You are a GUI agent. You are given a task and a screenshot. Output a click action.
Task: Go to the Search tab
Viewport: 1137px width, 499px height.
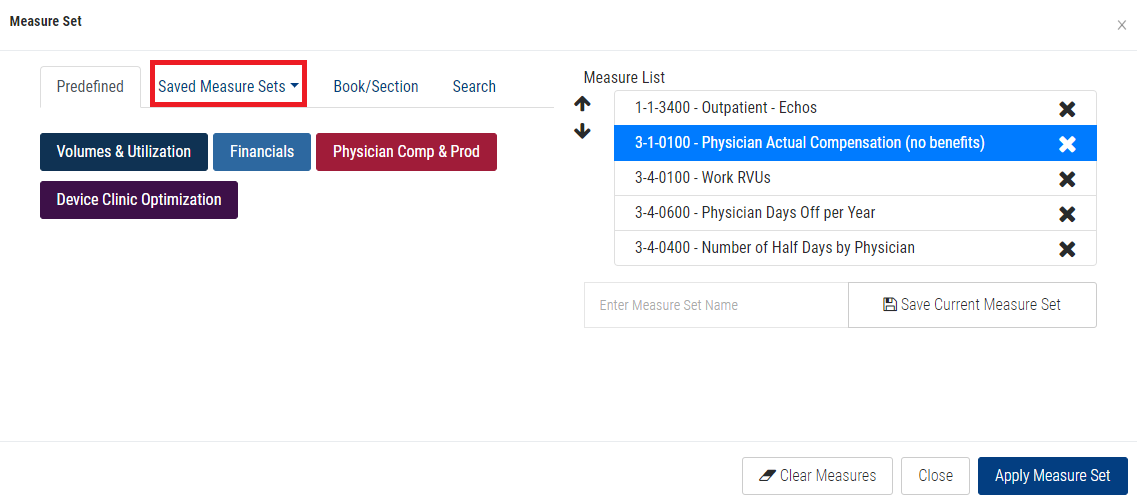(474, 87)
